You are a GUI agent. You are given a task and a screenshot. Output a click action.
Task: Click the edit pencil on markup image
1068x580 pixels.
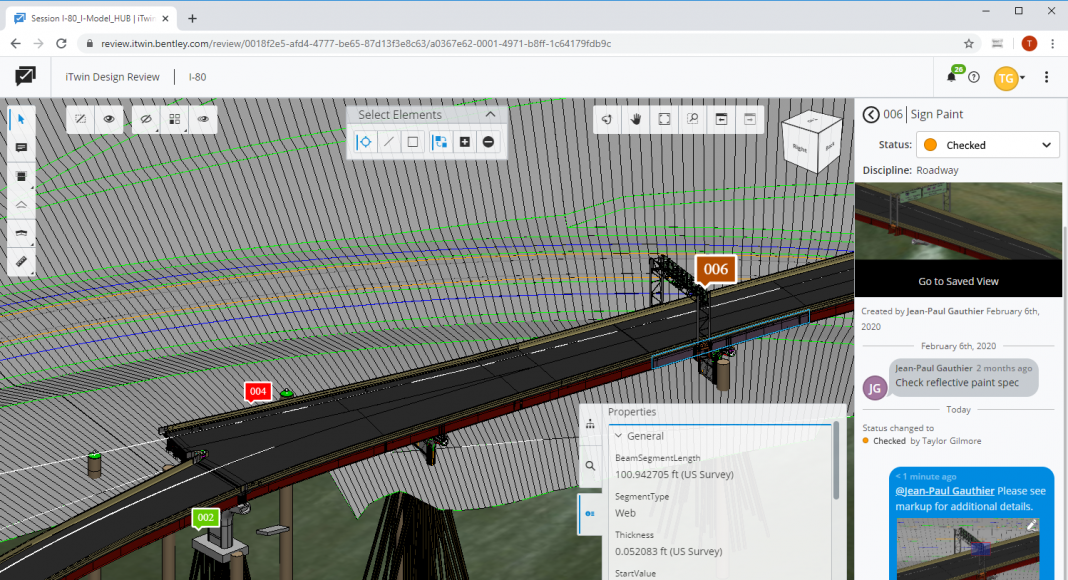(1032, 525)
